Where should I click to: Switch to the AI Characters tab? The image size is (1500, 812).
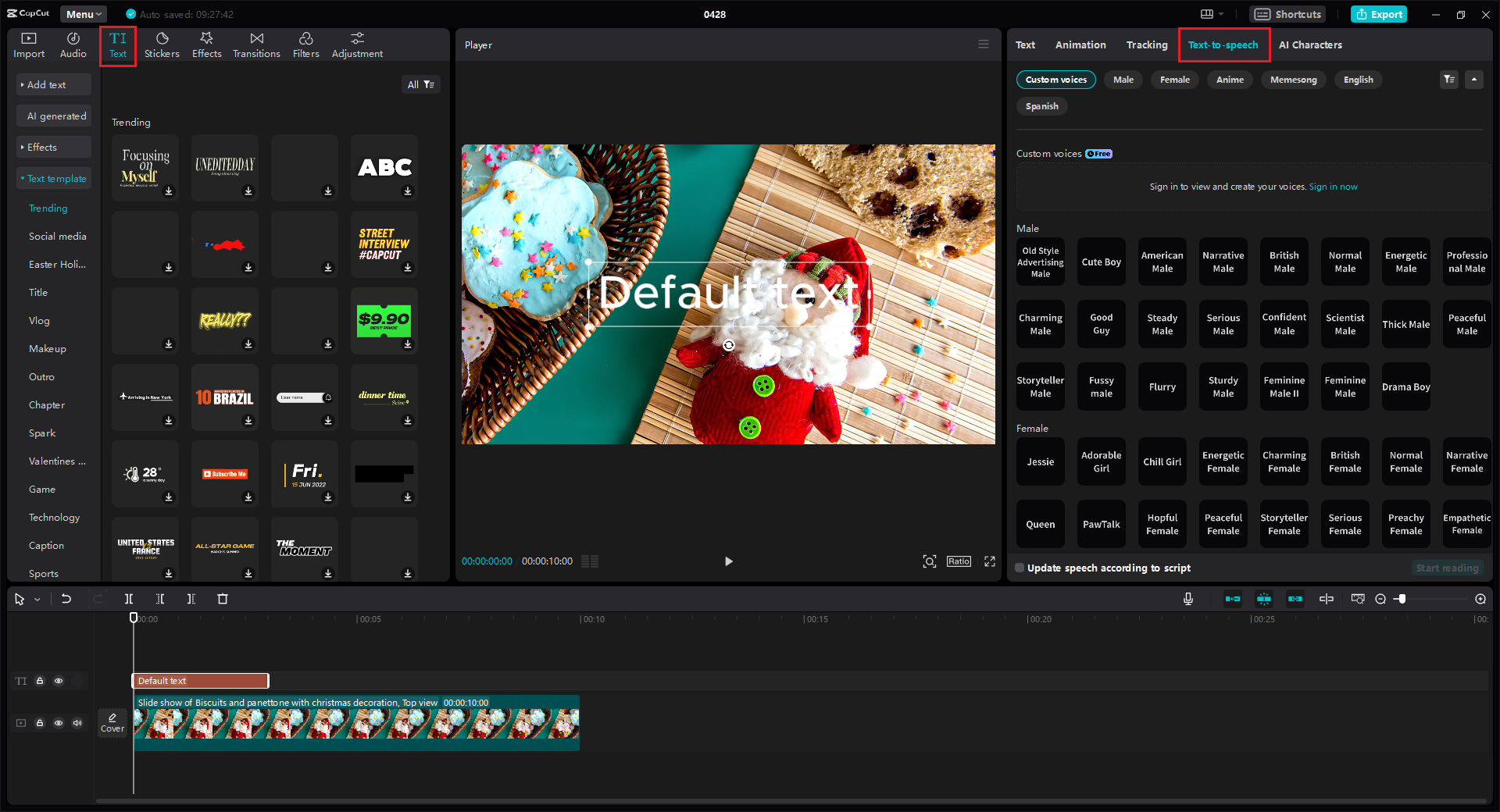pos(1310,45)
